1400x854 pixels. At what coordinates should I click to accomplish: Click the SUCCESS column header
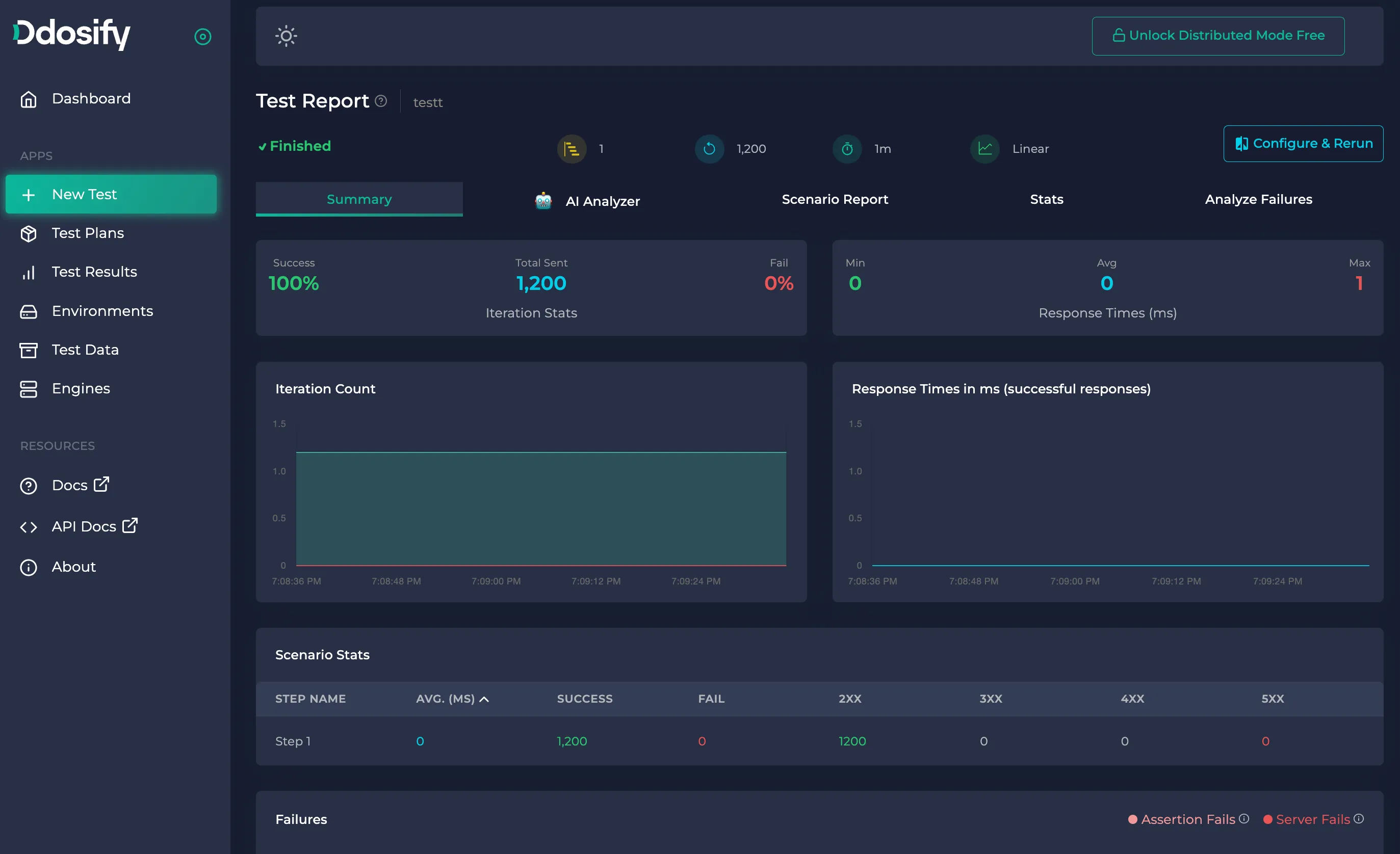(x=585, y=699)
